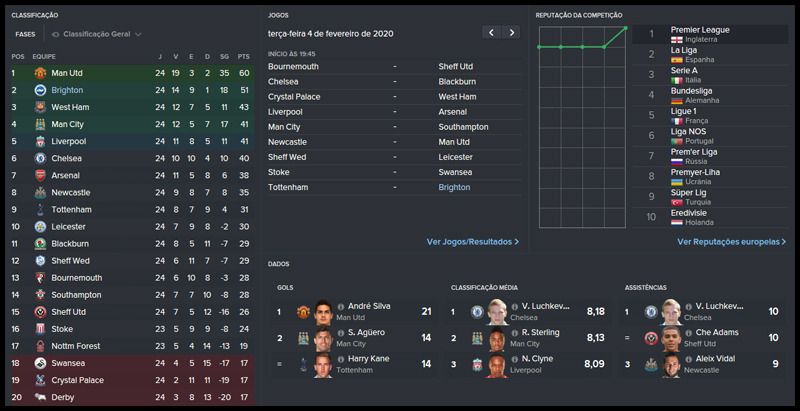800x411 pixels.
Task: Open André Silva's player info icon
Action: point(341,307)
